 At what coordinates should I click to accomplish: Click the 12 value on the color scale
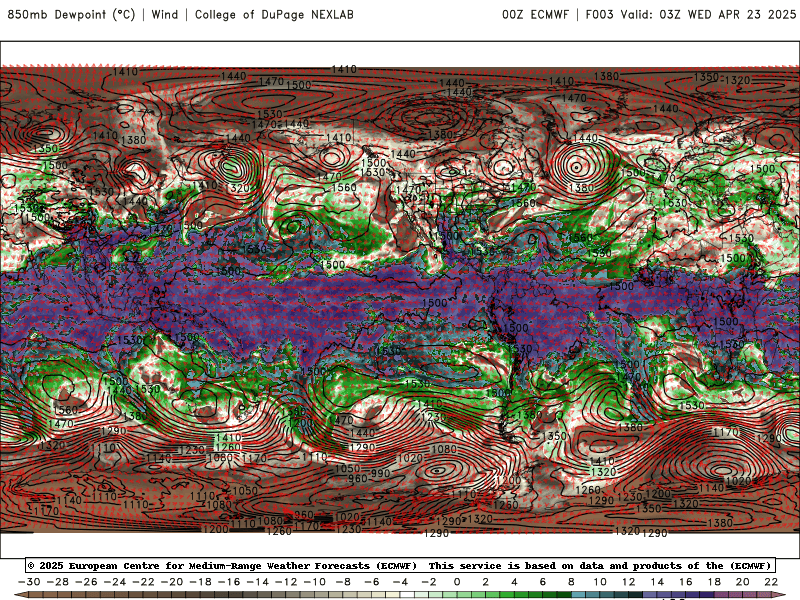(x=629, y=582)
